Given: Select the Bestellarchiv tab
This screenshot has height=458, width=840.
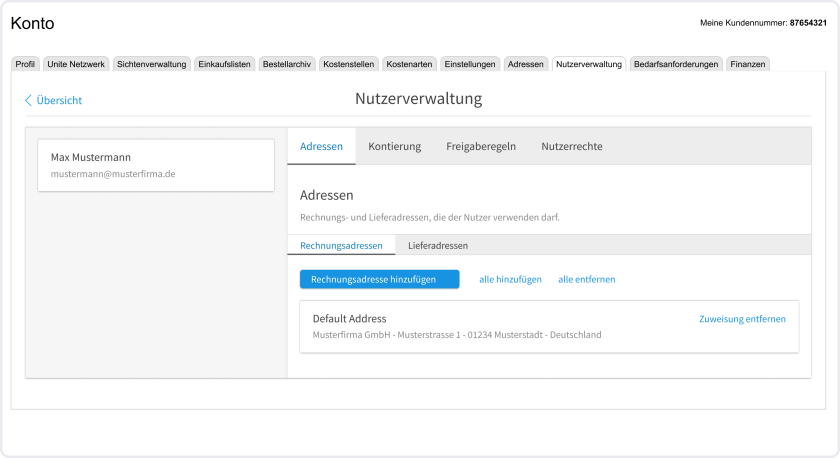Looking at the screenshot, I should click(287, 64).
